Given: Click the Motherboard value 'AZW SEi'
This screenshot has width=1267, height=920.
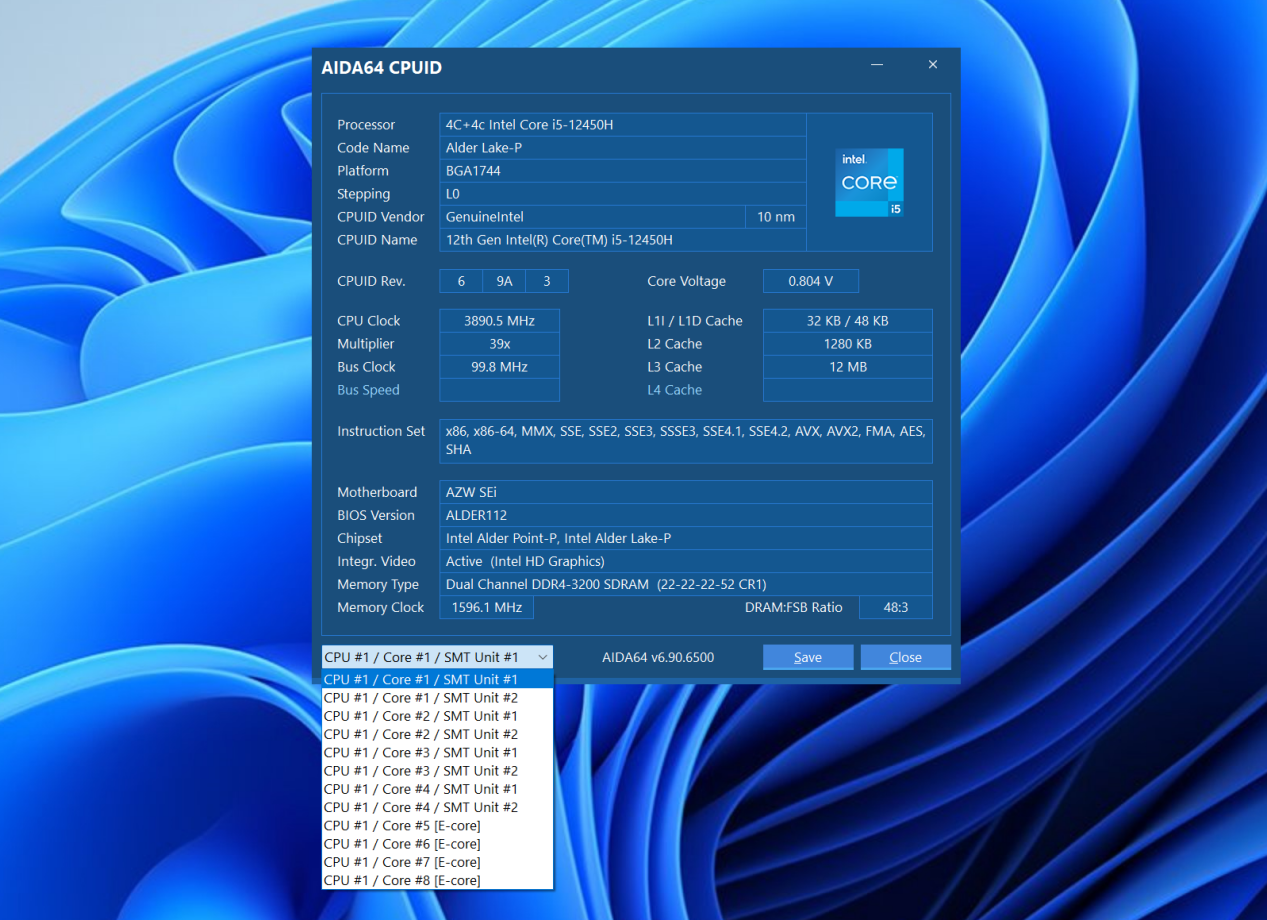Looking at the screenshot, I should pos(686,492).
